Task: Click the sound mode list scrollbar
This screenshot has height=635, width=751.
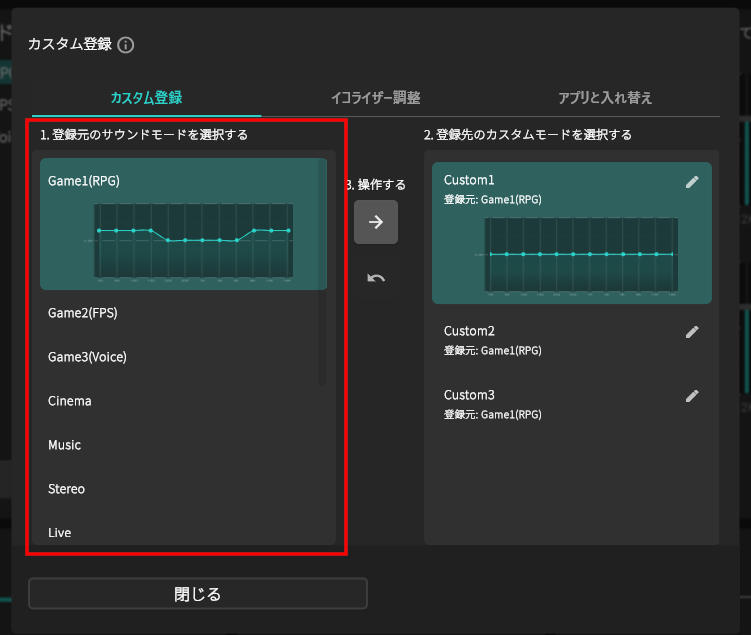Action: (322, 270)
